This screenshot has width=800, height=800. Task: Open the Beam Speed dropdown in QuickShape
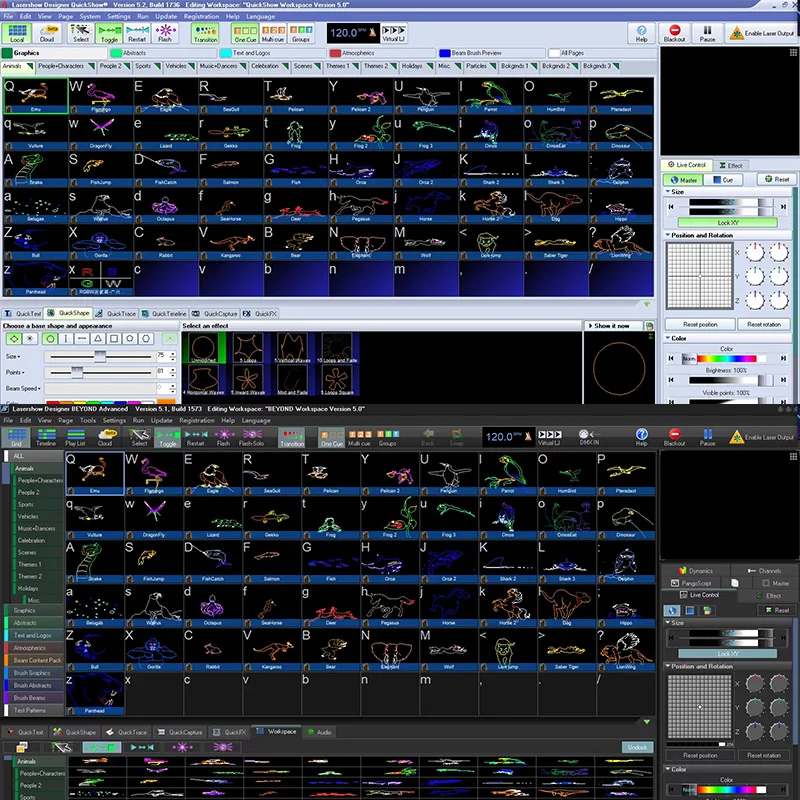coord(23,388)
